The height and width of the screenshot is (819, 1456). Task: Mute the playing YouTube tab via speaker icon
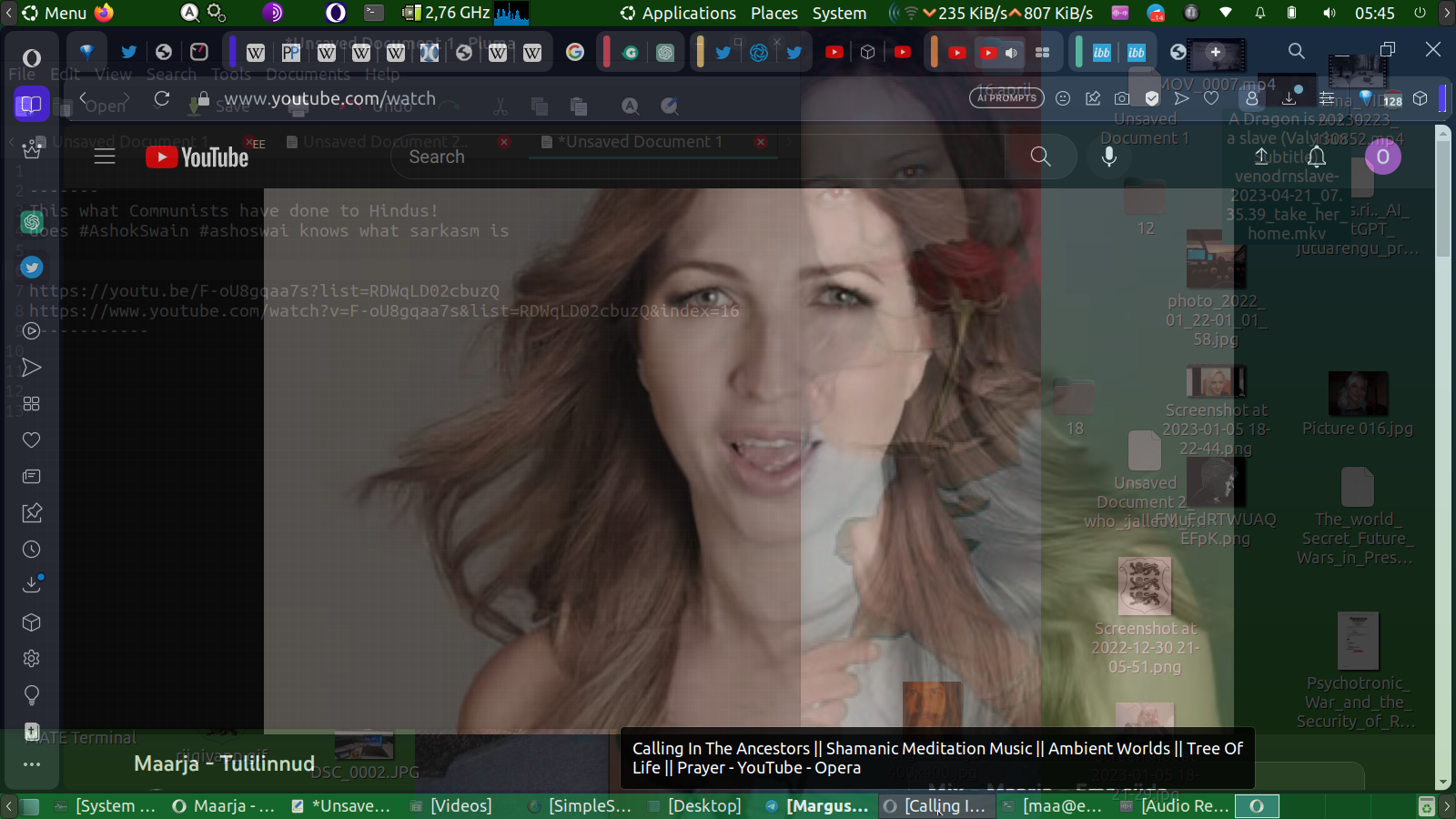tap(1011, 53)
